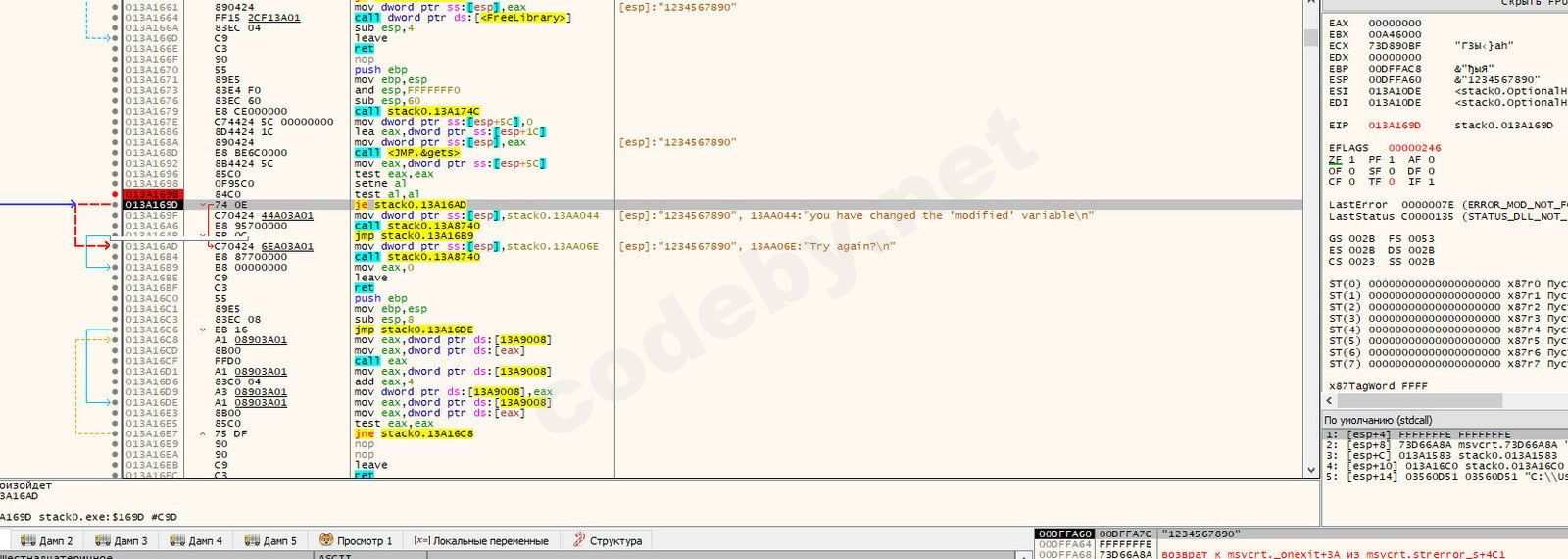
Task: Select call argument 2: [esp+8] msvcrt row
Action: [1445, 445]
